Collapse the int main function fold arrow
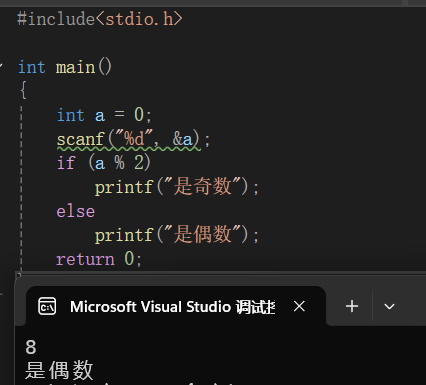 (1, 66)
